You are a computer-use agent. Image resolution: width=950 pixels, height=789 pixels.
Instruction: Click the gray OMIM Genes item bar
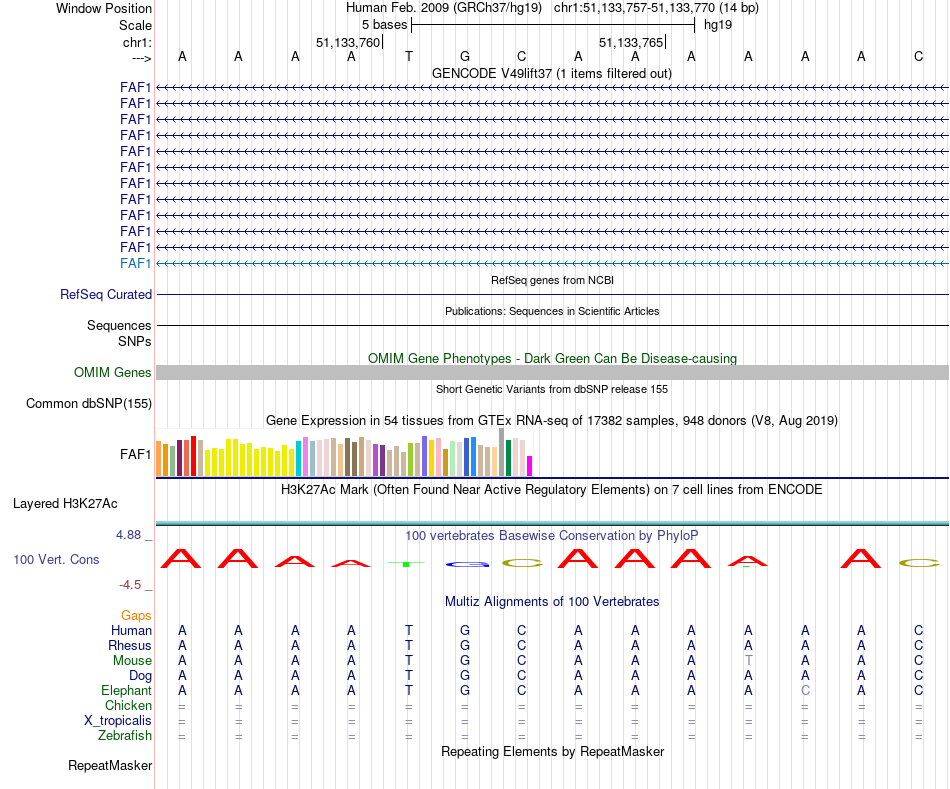[x=552, y=373]
